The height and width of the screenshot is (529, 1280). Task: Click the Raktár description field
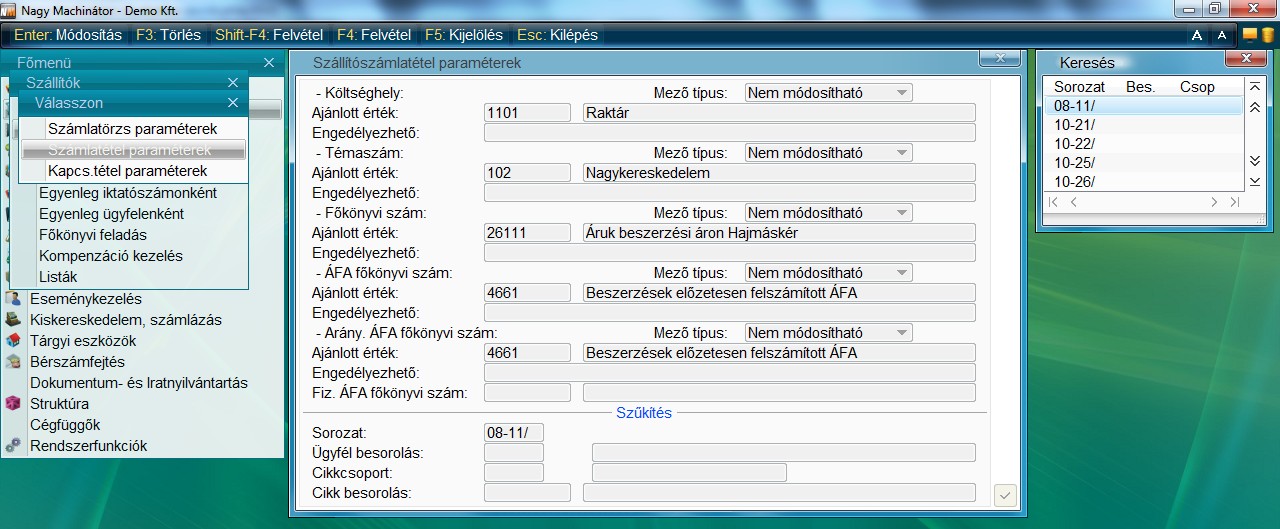click(779, 113)
